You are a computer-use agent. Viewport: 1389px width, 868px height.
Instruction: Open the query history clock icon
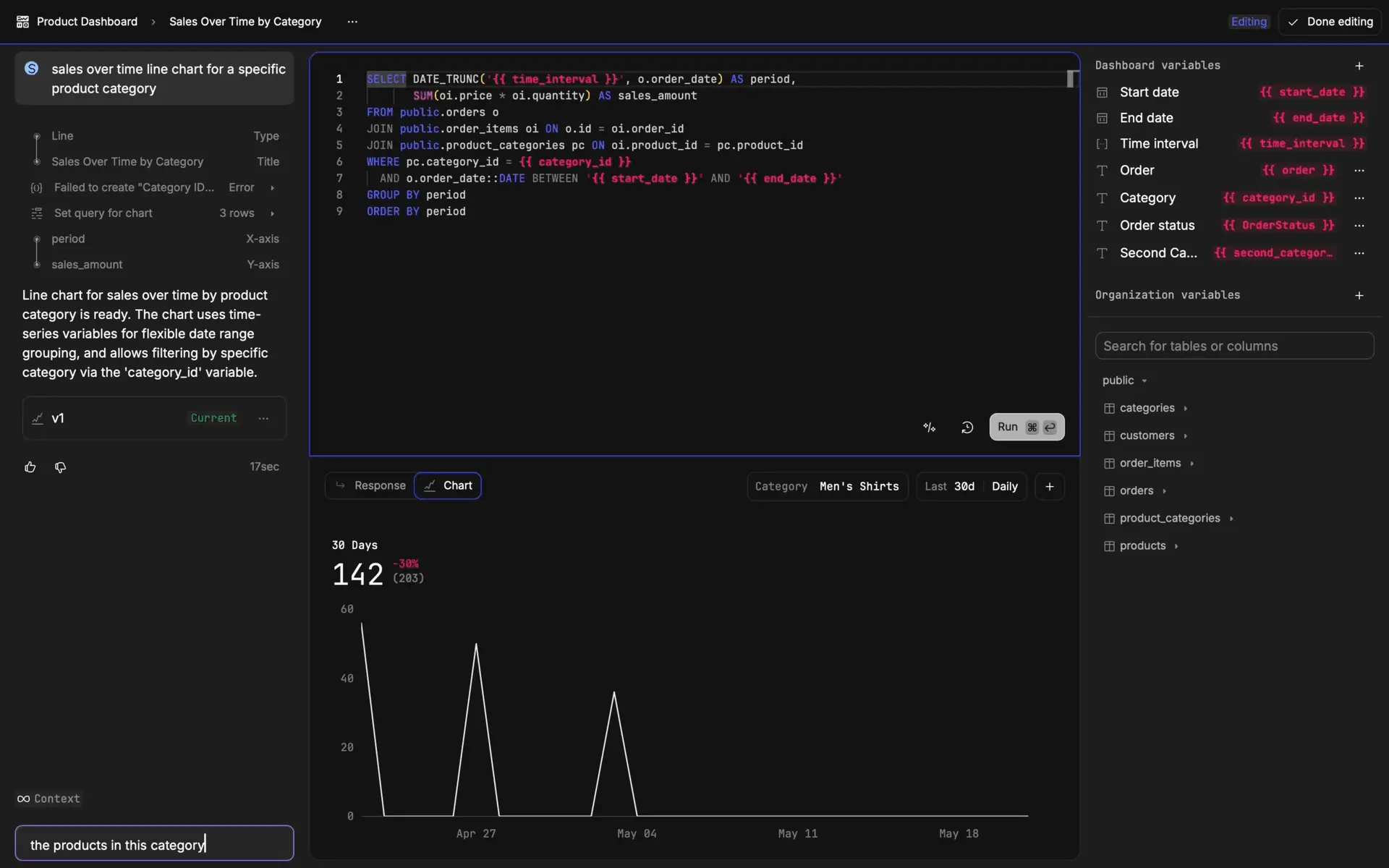(x=967, y=427)
